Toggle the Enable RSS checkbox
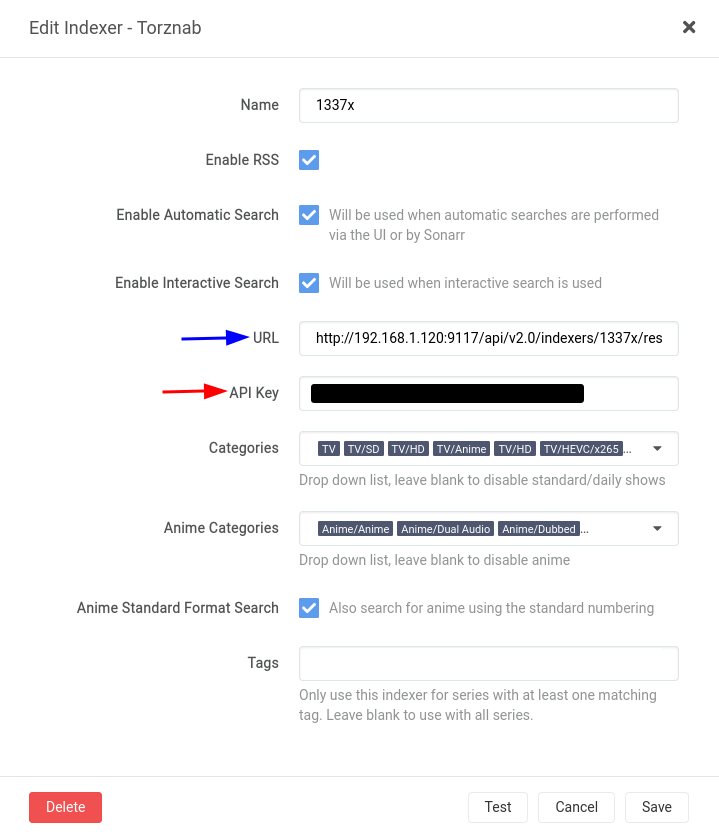719x838 pixels. point(309,160)
